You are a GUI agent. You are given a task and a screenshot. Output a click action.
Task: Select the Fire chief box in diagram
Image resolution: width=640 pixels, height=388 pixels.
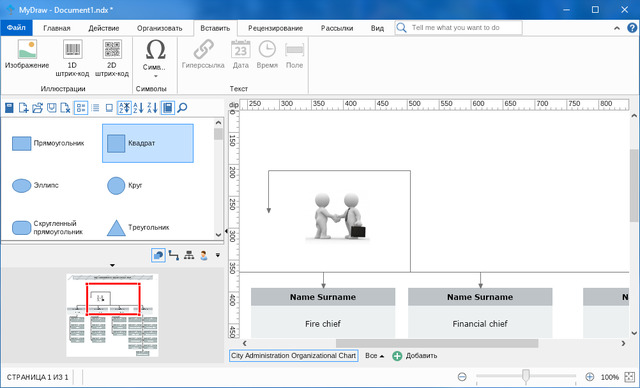click(x=323, y=313)
